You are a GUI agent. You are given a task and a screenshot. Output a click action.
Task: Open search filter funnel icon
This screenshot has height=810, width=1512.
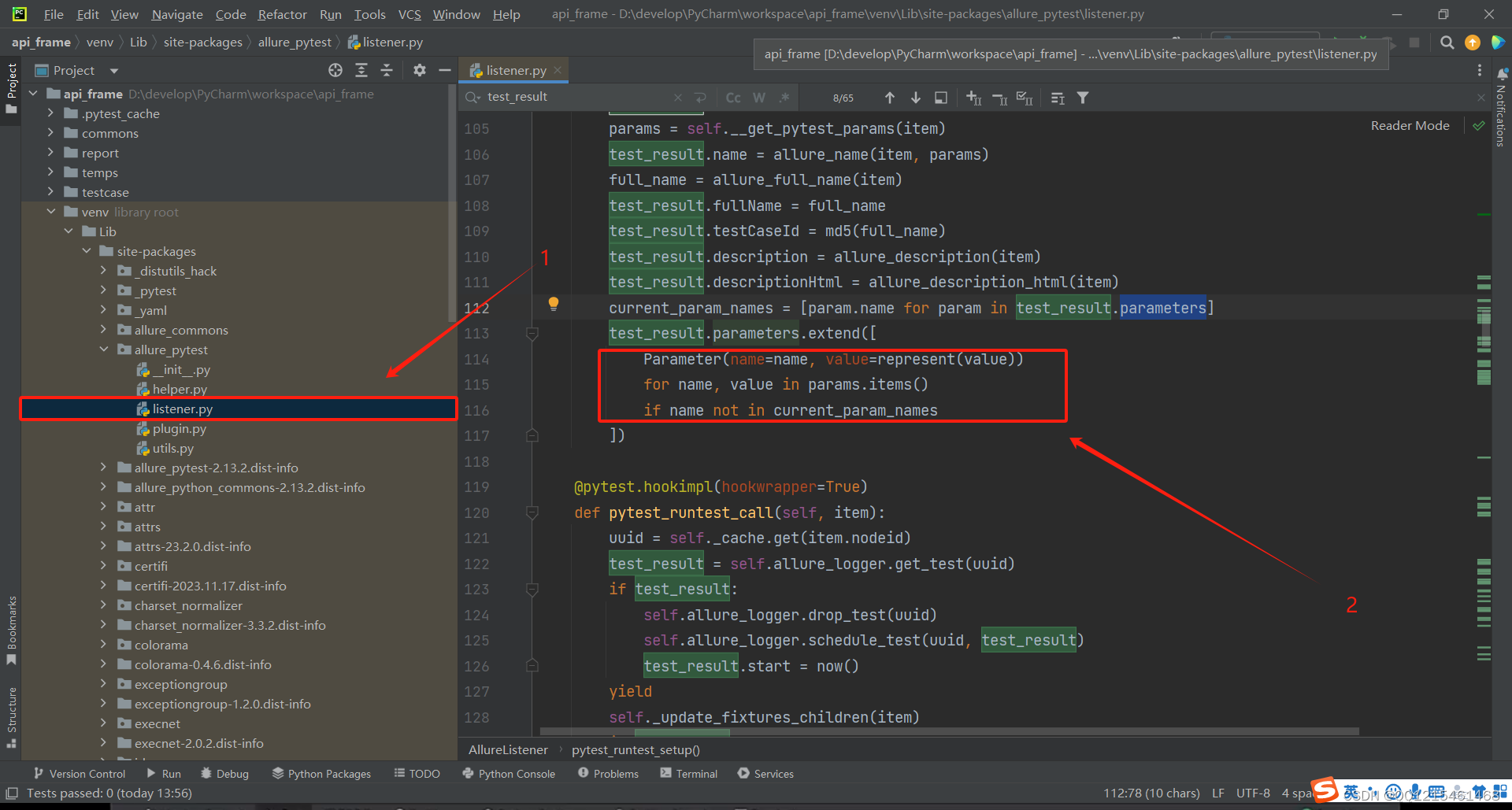point(1083,98)
